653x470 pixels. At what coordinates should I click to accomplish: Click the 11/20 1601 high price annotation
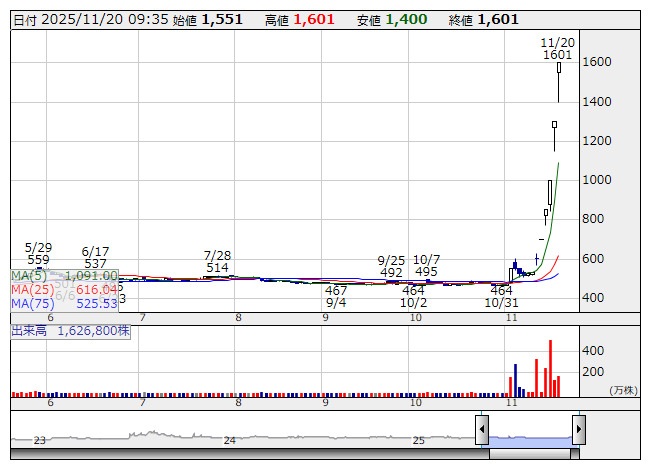[x=557, y=49]
